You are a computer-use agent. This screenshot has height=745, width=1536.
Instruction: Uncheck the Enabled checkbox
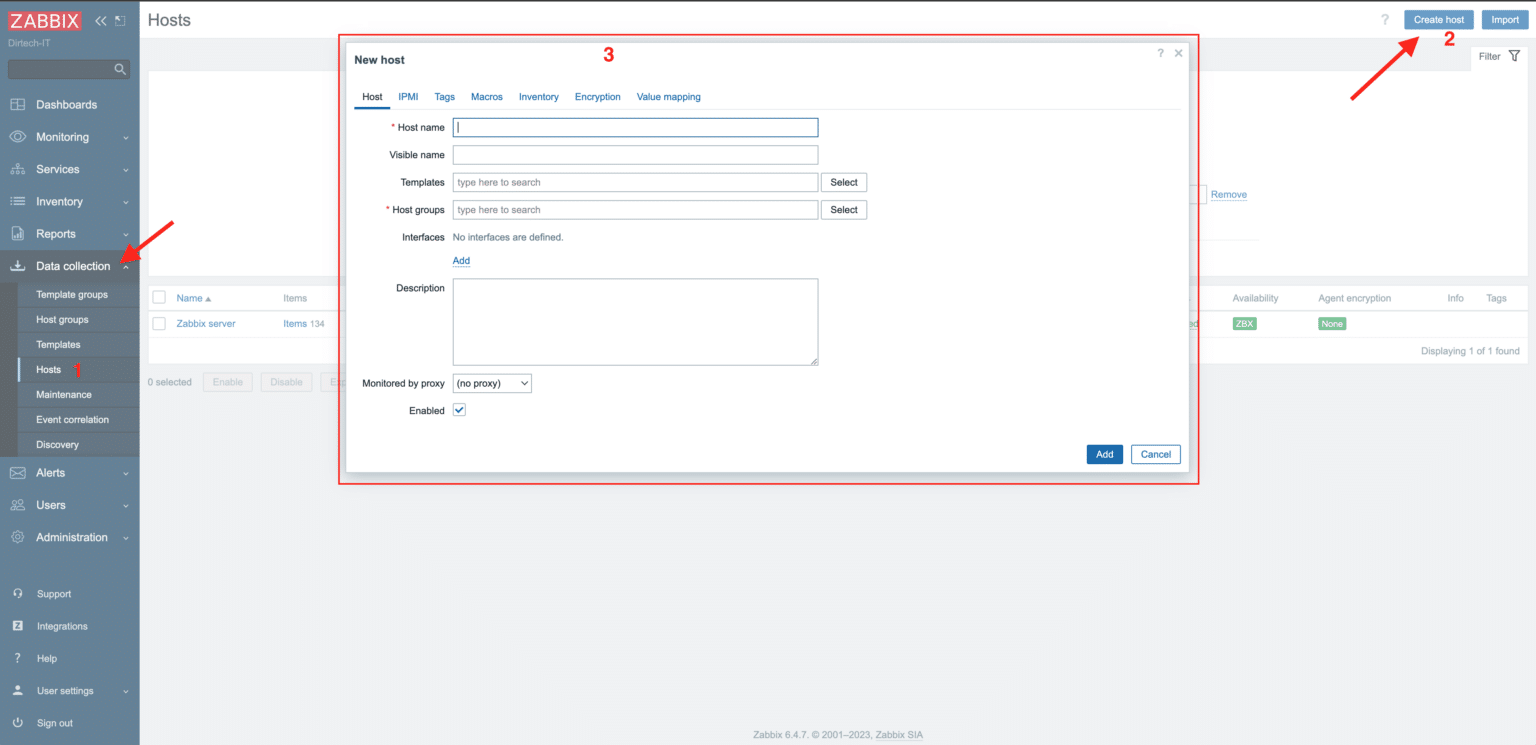[458, 409]
